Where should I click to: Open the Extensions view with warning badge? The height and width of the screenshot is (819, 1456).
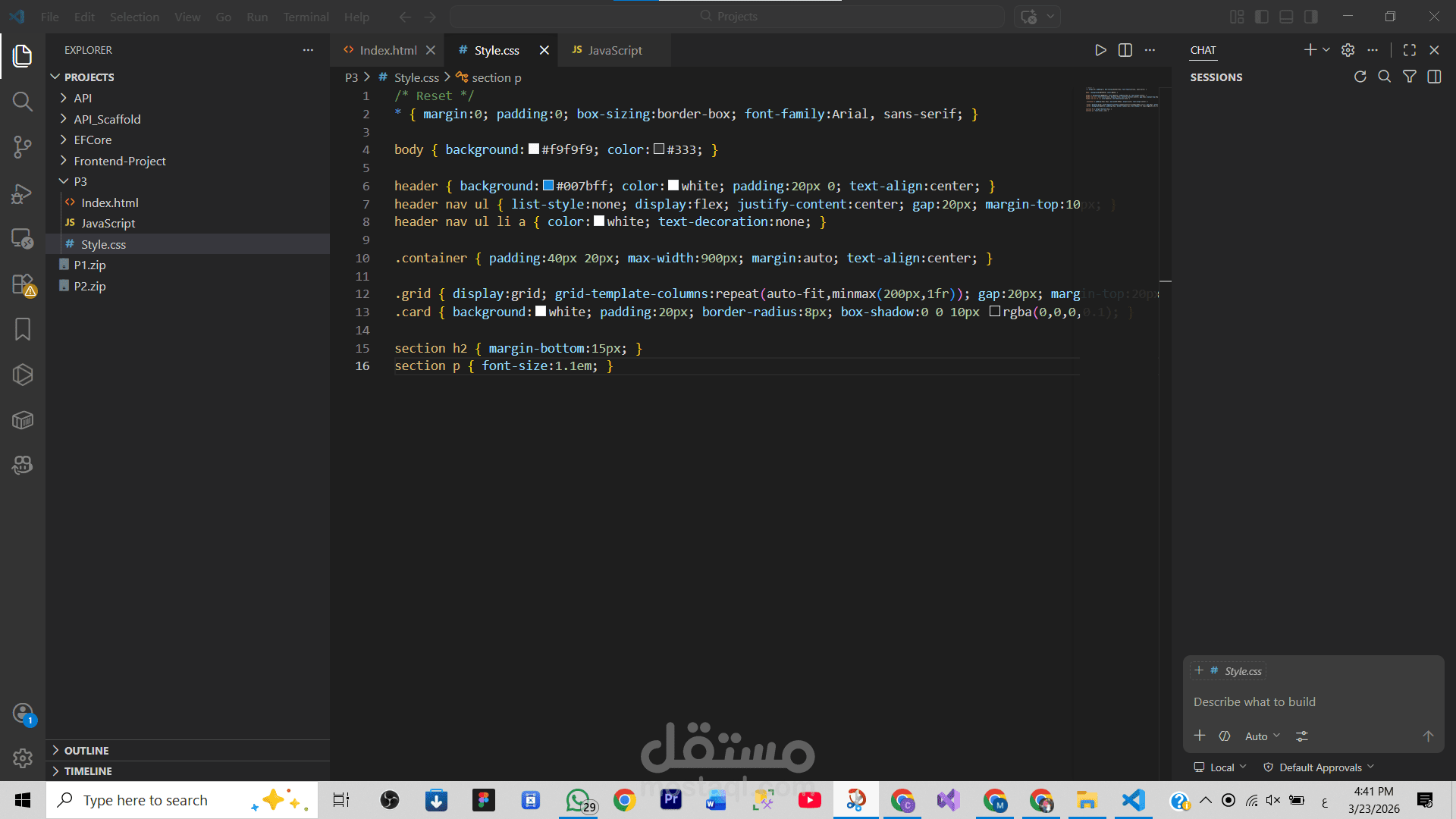[23, 284]
